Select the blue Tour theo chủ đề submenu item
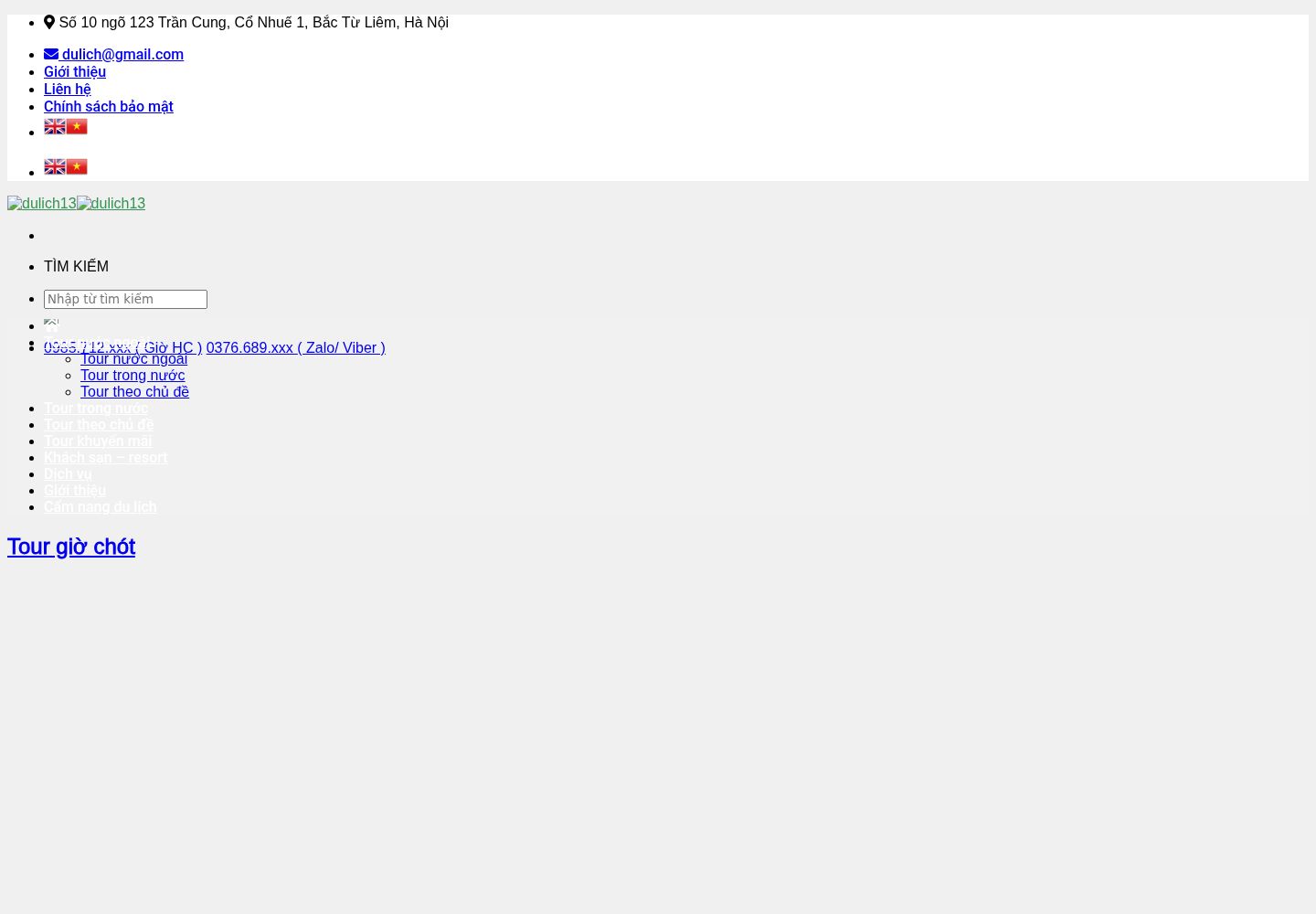This screenshot has height=914, width=1316. click(x=134, y=391)
